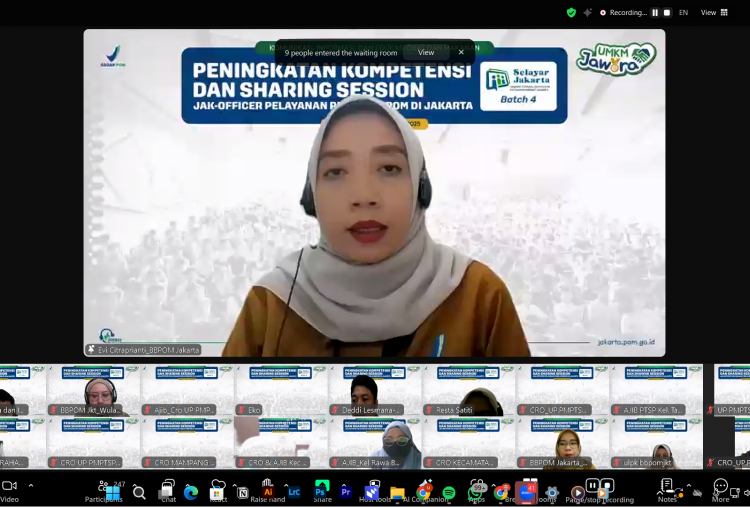Dismiss the waiting room notification
The image size is (750, 507).
point(461,53)
